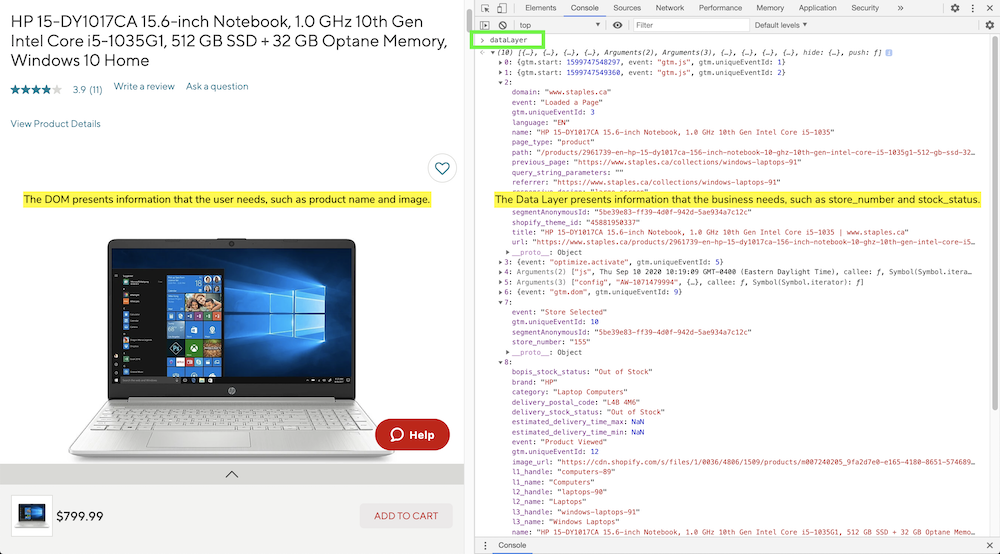Image resolution: width=1000 pixels, height=554 pixels.
Task: Expand entry 3 optimize.activate
Action: coord(501,262)
